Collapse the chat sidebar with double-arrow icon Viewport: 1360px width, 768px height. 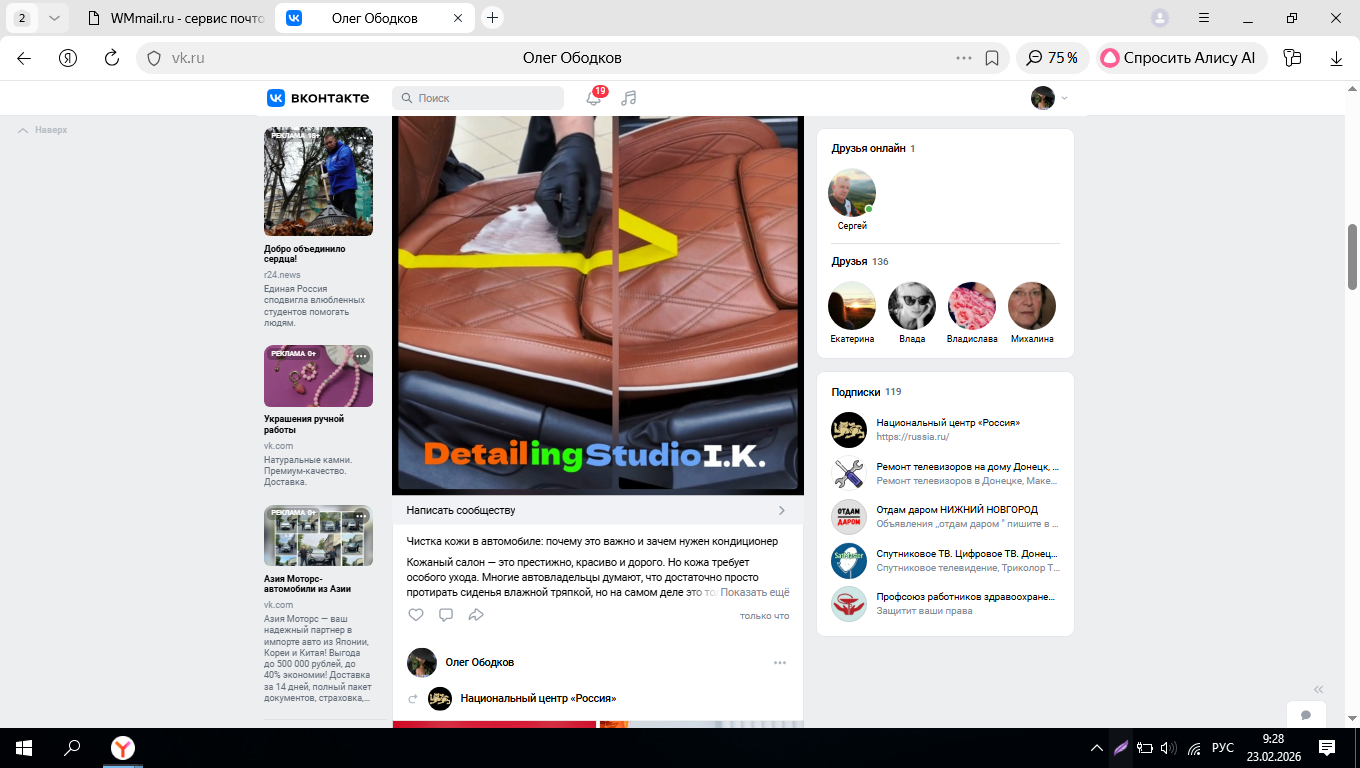1318,689
